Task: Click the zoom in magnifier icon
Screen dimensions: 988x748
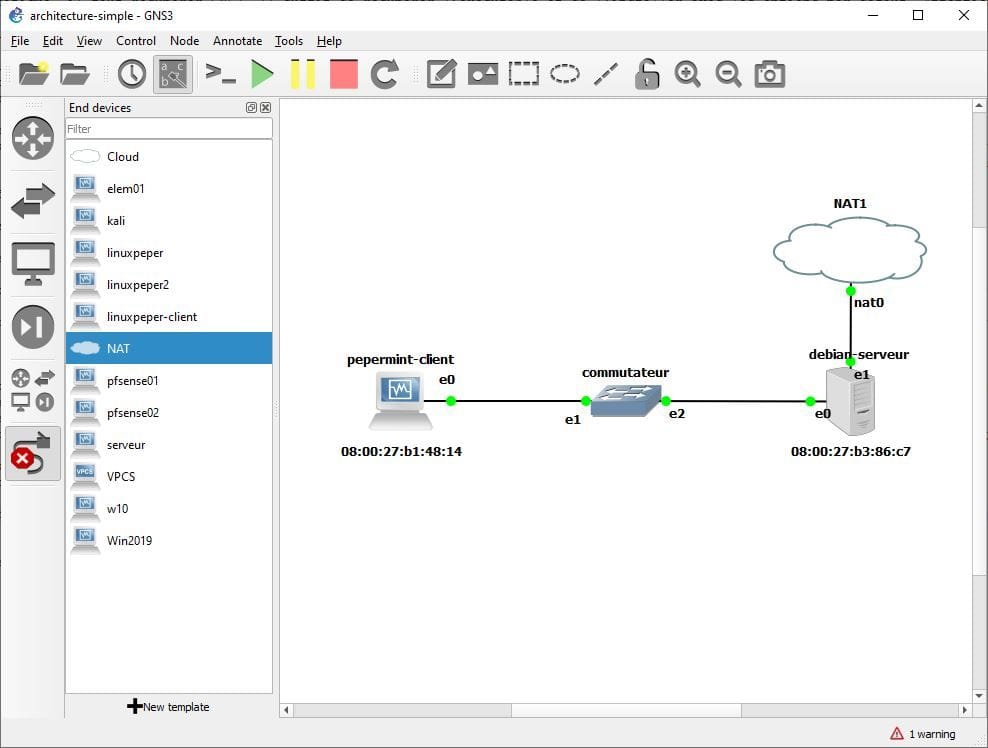Action: coord(687,74)
